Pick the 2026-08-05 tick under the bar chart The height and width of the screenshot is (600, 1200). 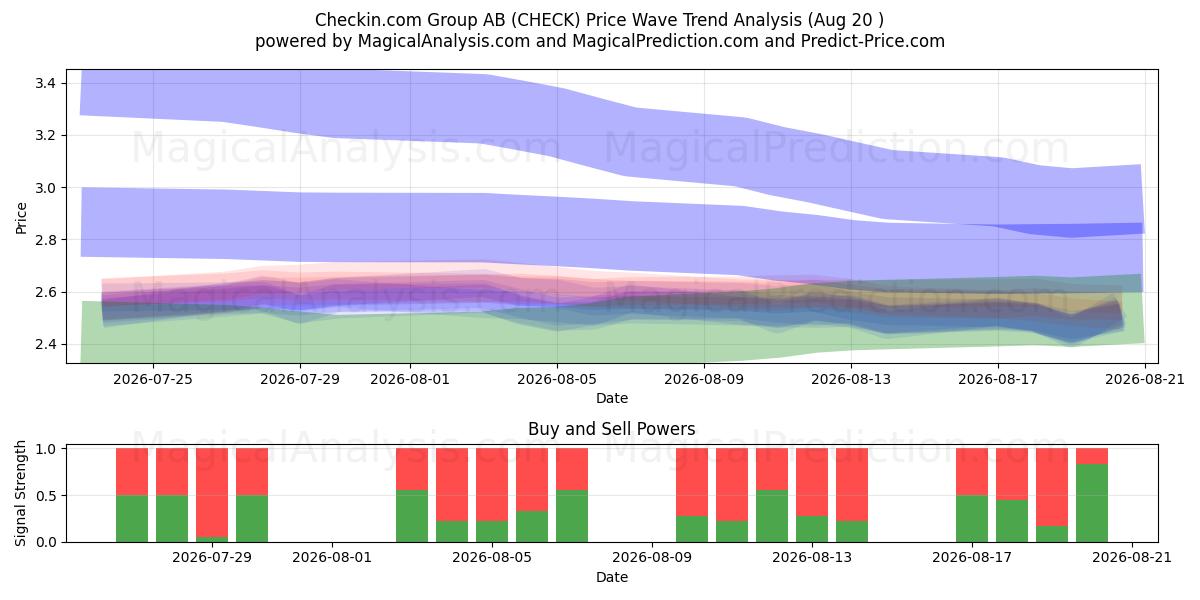pos(492,558)
